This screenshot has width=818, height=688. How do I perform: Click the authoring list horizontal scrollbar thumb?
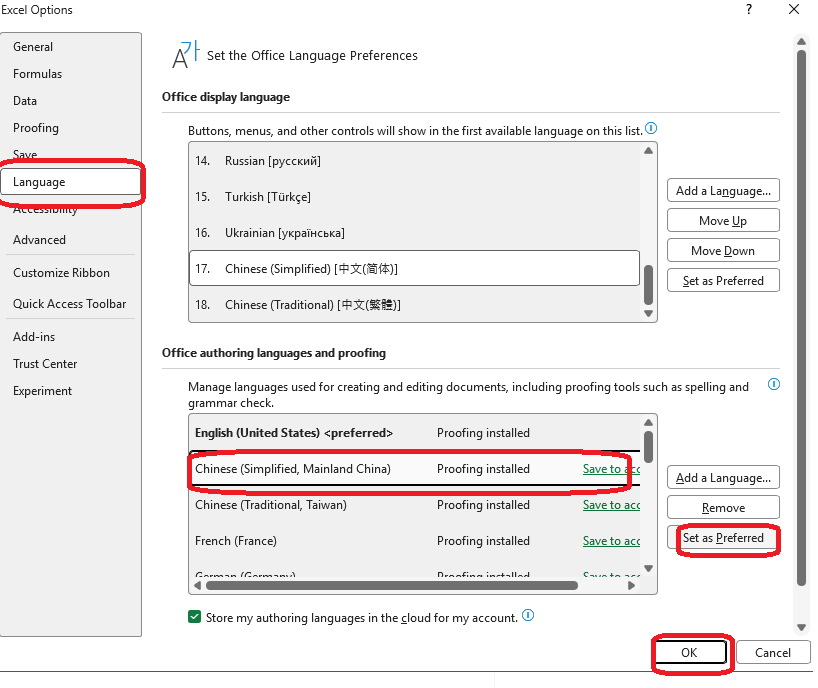(392, 585)
